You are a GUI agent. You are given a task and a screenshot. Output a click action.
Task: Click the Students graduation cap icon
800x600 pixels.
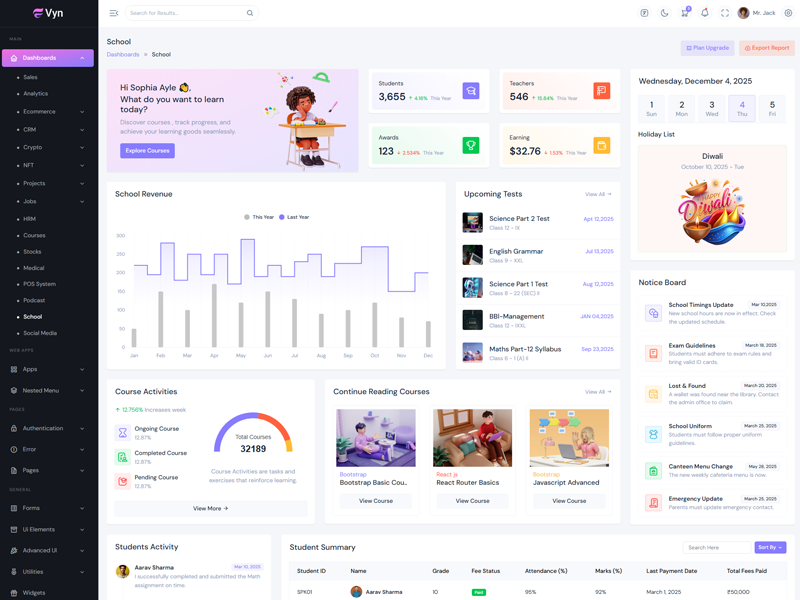point(470,91)
